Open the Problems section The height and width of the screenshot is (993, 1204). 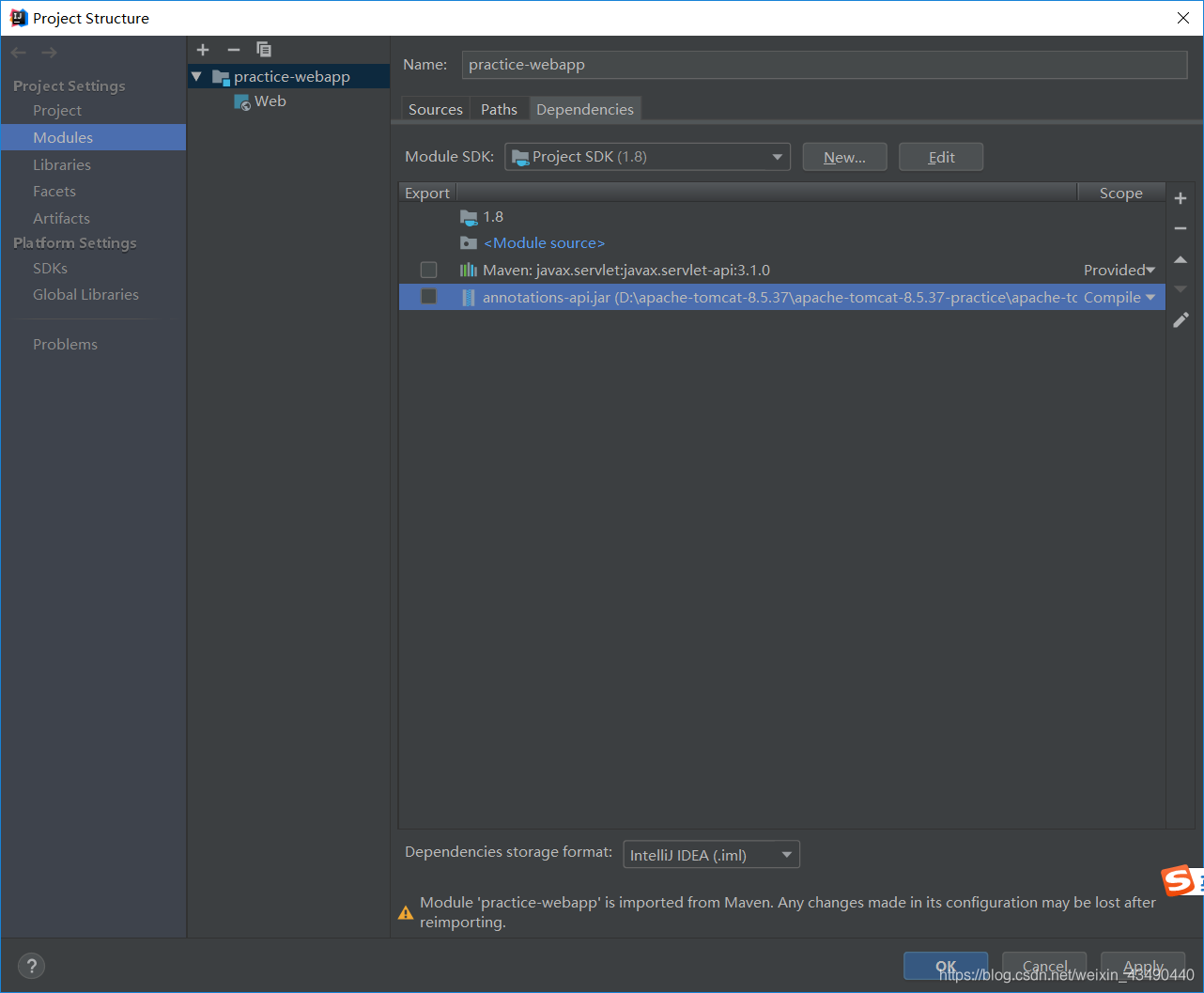[65, 345]
